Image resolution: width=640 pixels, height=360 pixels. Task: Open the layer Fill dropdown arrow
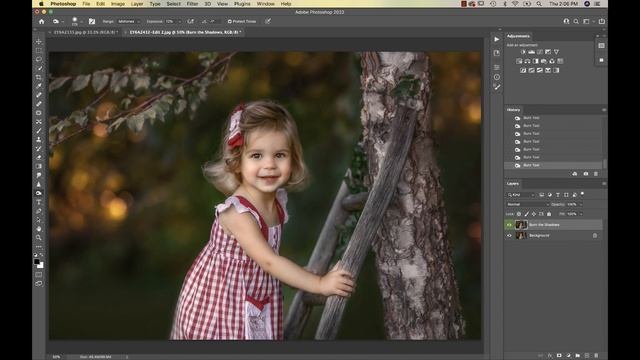(x=580, y=214)
